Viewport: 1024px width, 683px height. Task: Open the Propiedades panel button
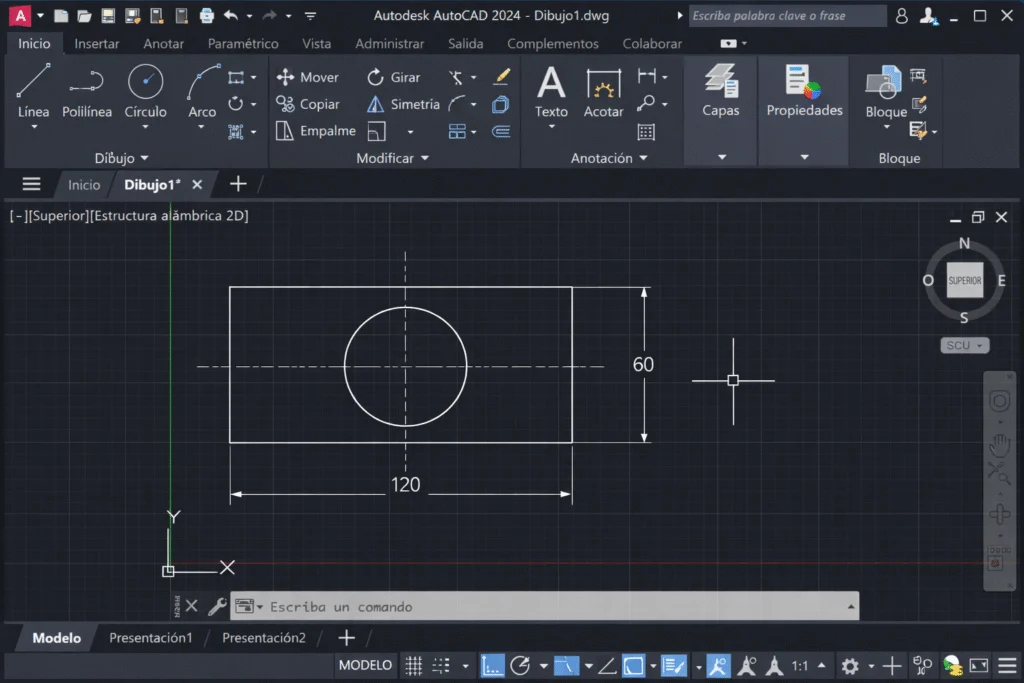[803, 95]
